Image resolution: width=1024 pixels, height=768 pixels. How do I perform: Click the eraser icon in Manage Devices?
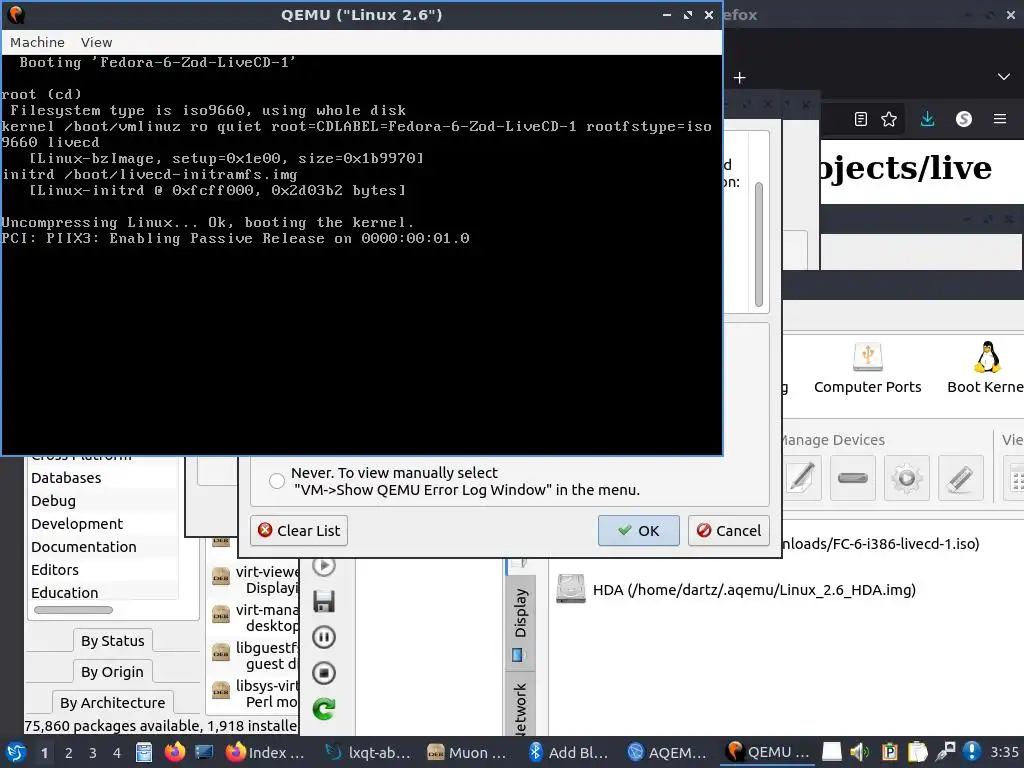point(961,478)
